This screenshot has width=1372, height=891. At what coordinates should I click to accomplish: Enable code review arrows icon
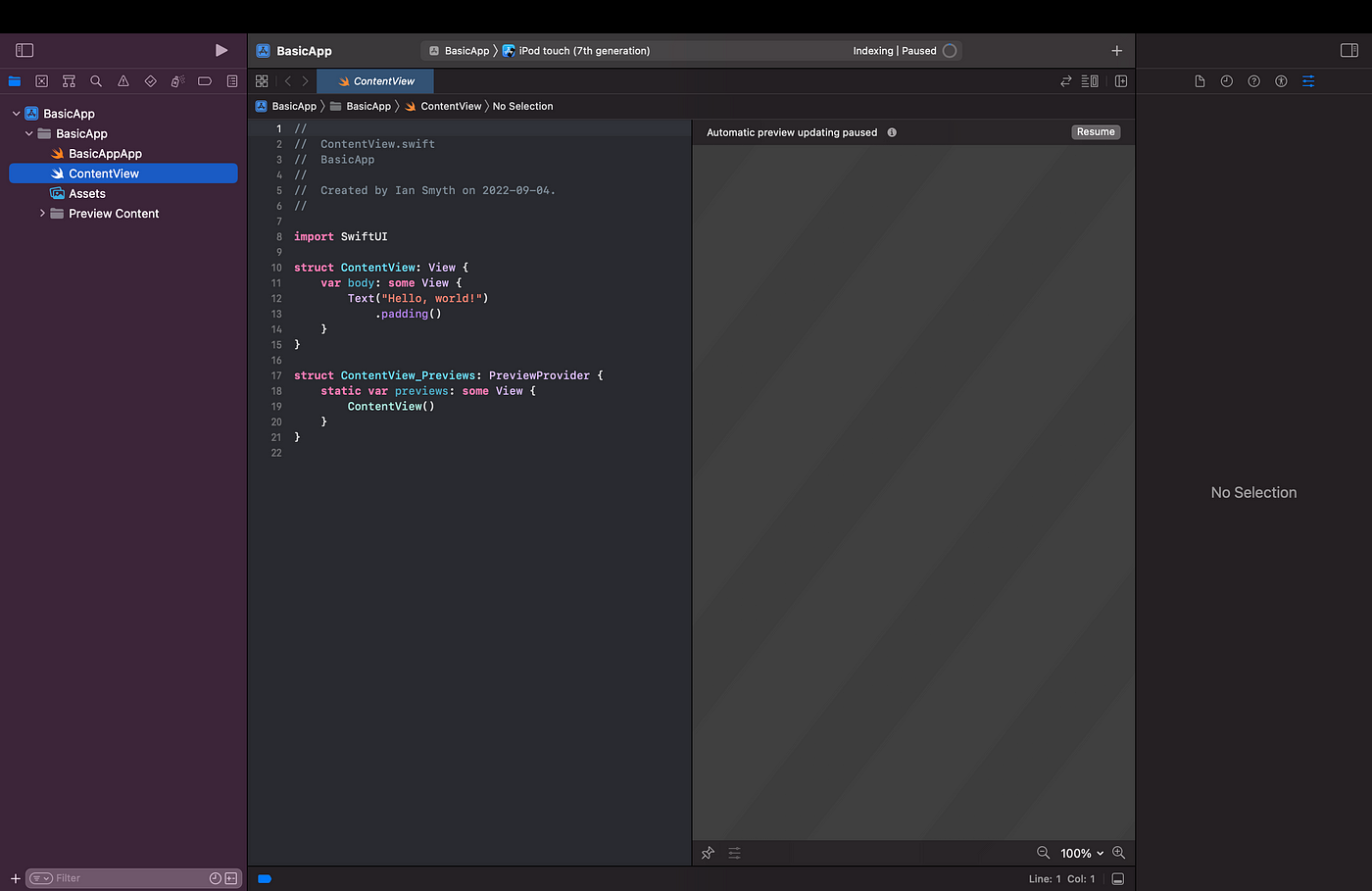(x=1066, y=81)
